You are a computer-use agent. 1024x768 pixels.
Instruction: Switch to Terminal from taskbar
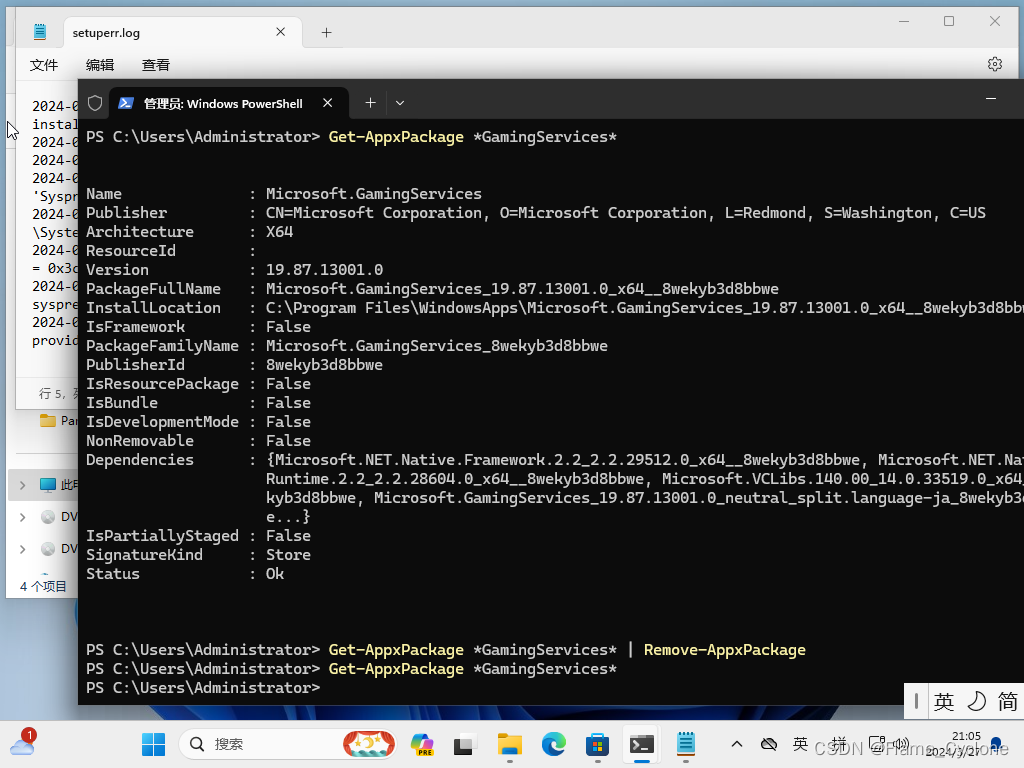tap(641, 744)
